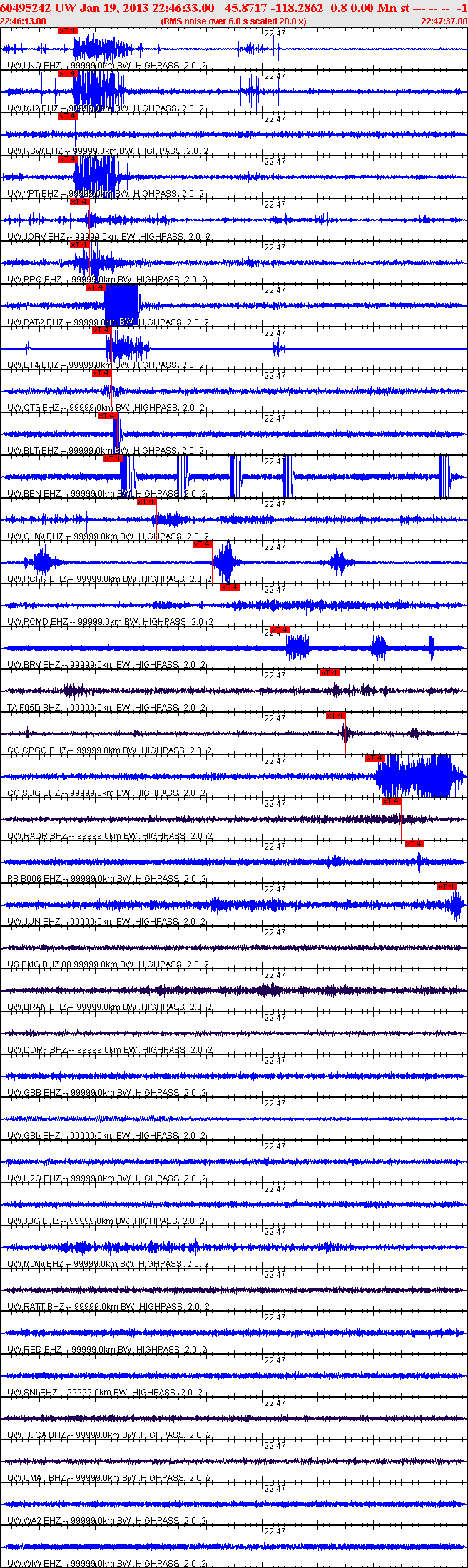Click the UW.WA2 EHZ station label
The width and height of the screenshot is (468, 1568).
[34, 1521]
